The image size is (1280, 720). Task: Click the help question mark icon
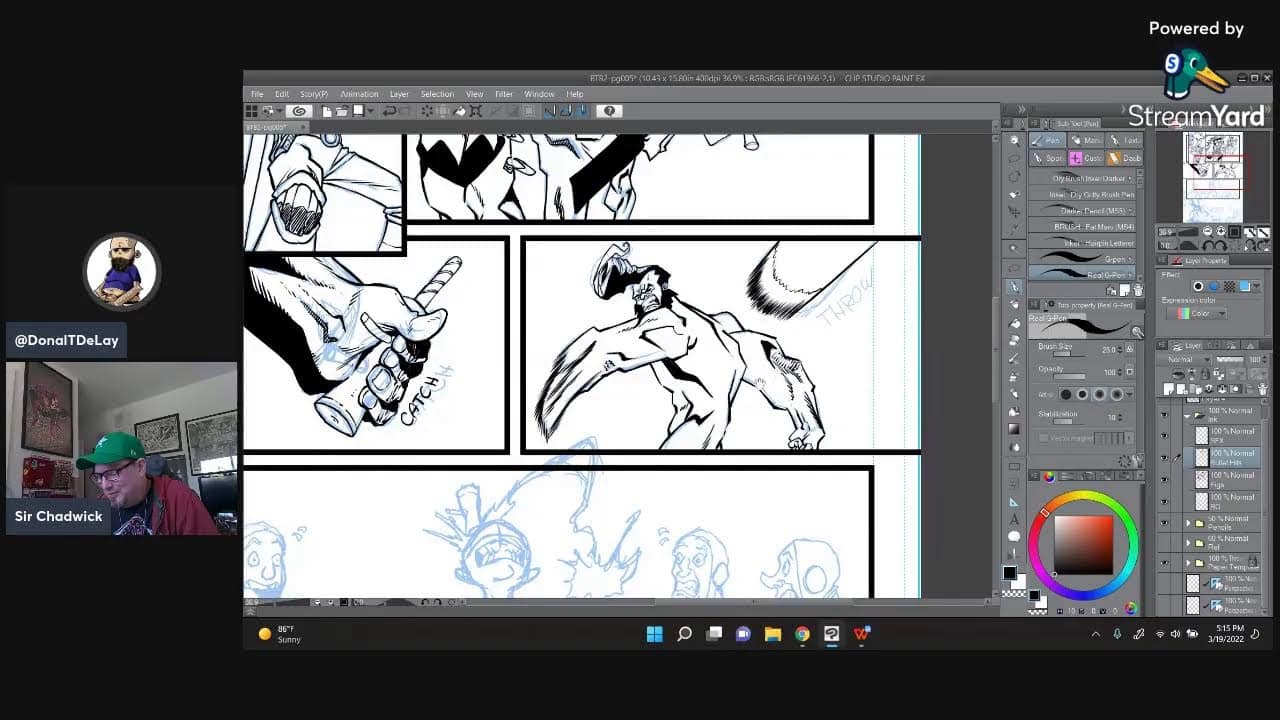pos(610,111)
